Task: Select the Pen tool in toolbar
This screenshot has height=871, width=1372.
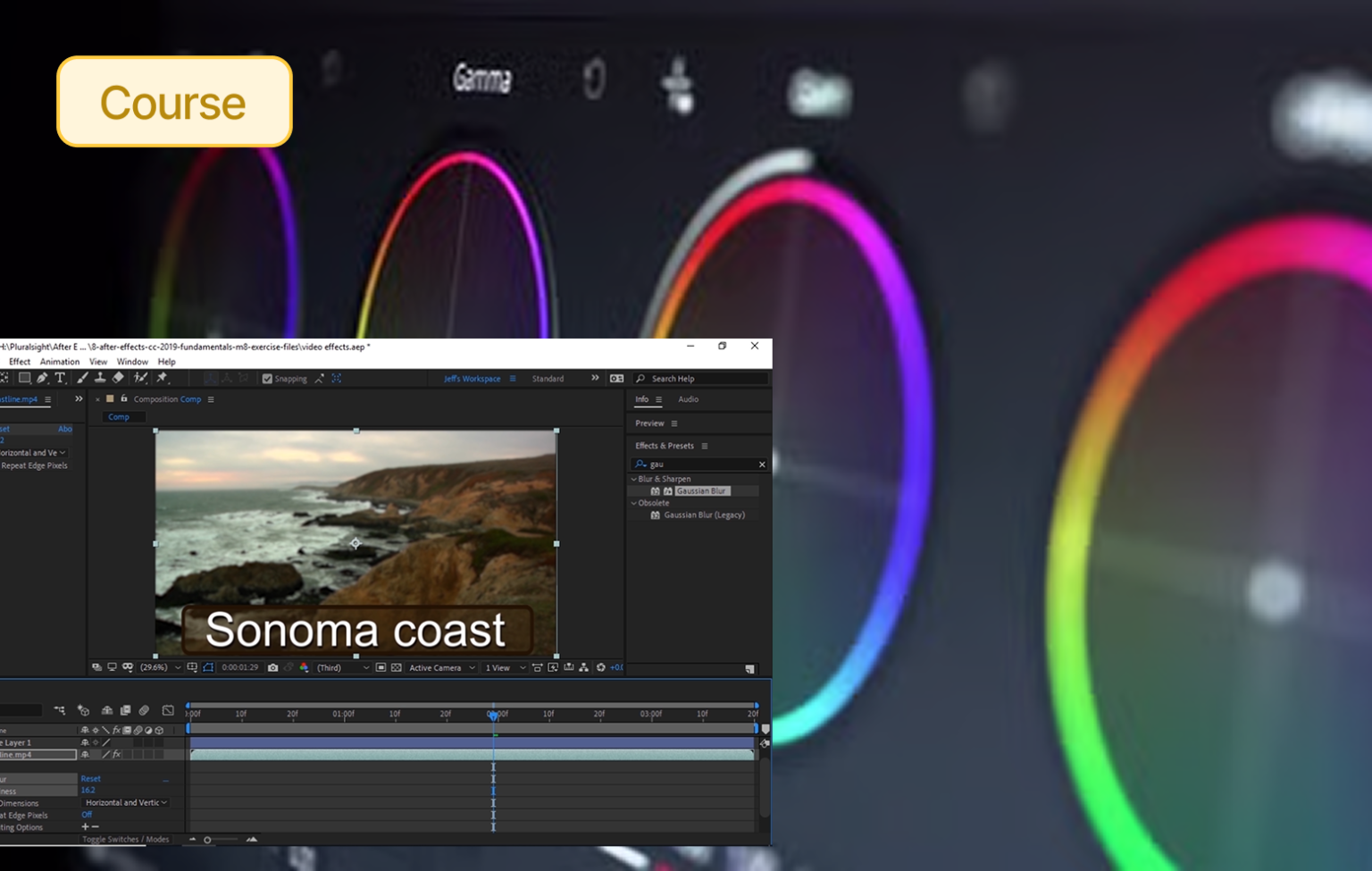Action: coord(42,379)
